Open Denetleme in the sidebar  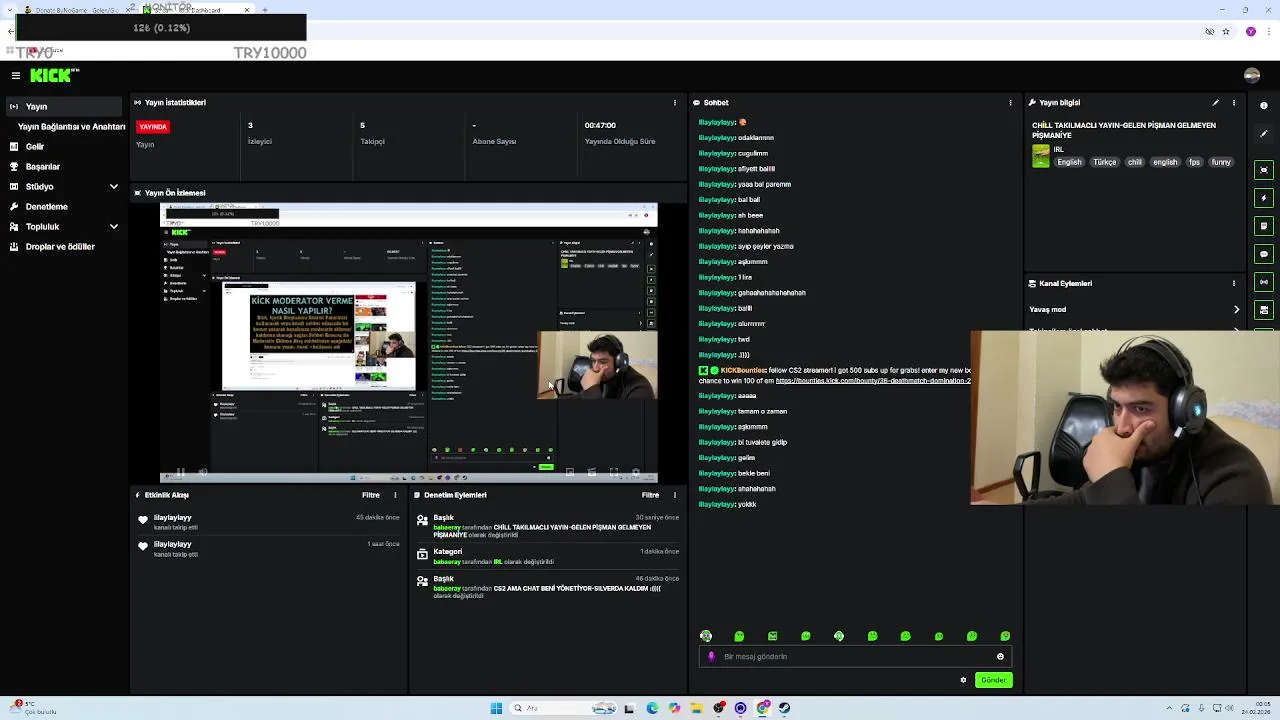[46, 206]
